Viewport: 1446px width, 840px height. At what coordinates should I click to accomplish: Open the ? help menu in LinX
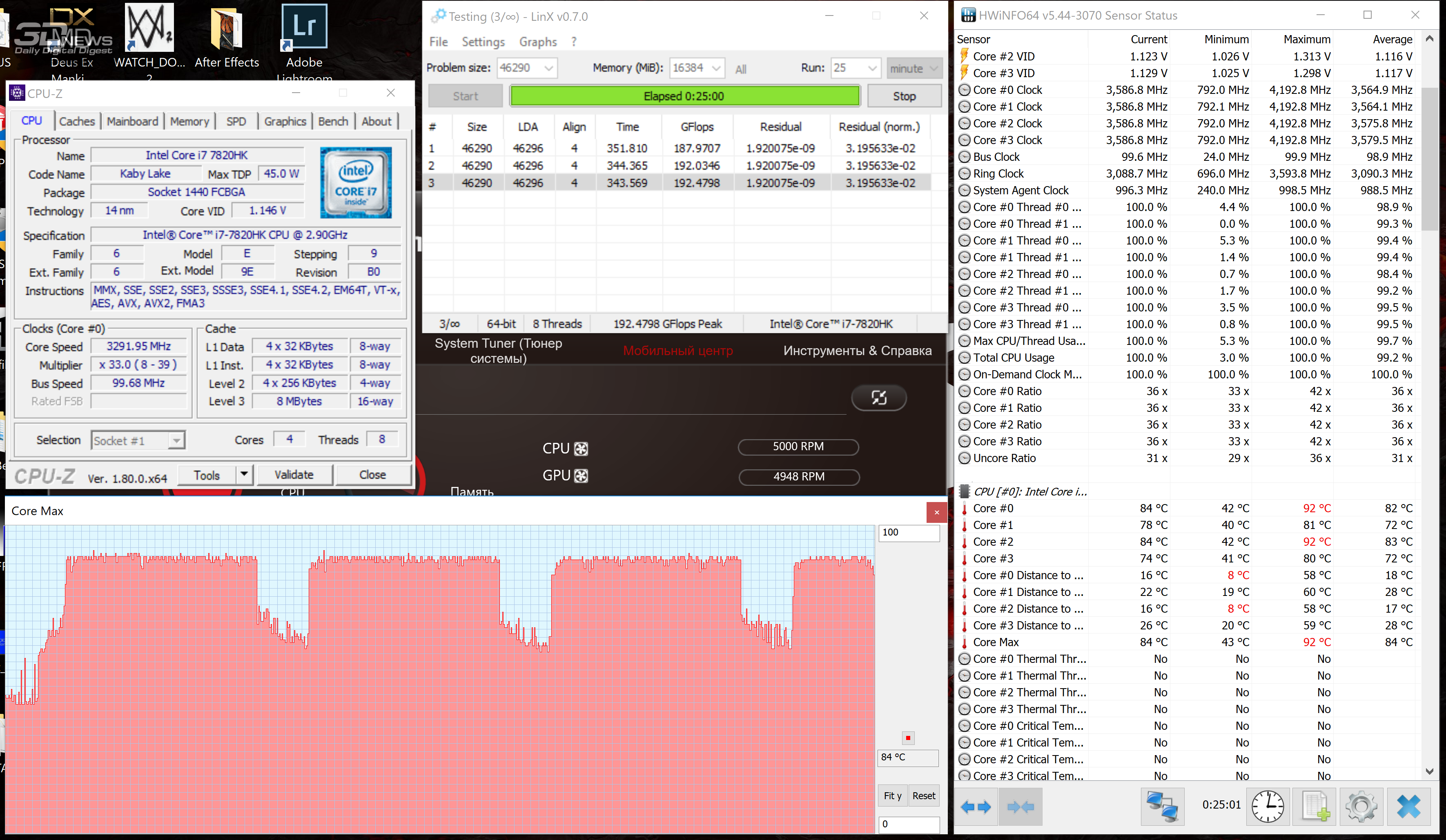tap(574, 42)
